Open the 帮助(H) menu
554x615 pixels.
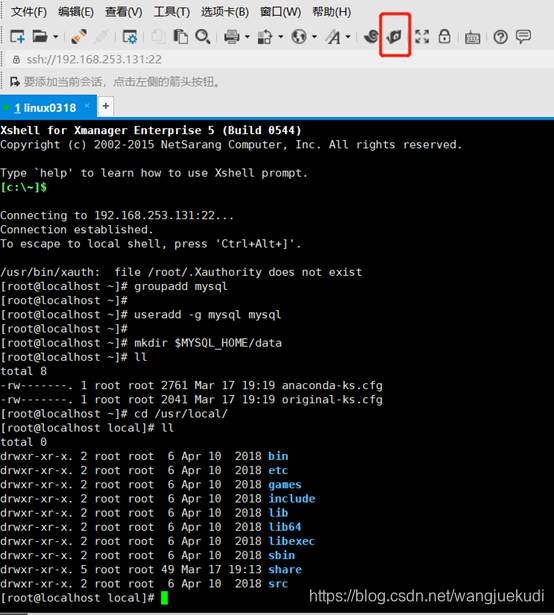coord(332,12)
